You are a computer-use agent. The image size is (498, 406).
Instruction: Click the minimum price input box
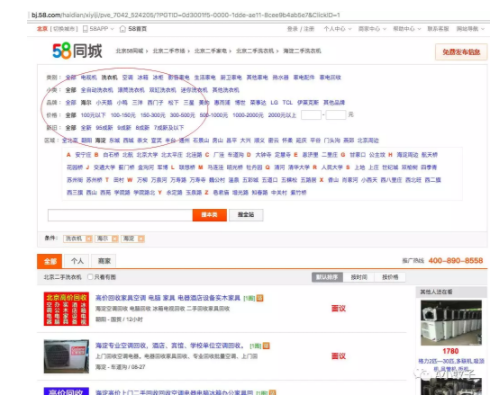(311, 115)
